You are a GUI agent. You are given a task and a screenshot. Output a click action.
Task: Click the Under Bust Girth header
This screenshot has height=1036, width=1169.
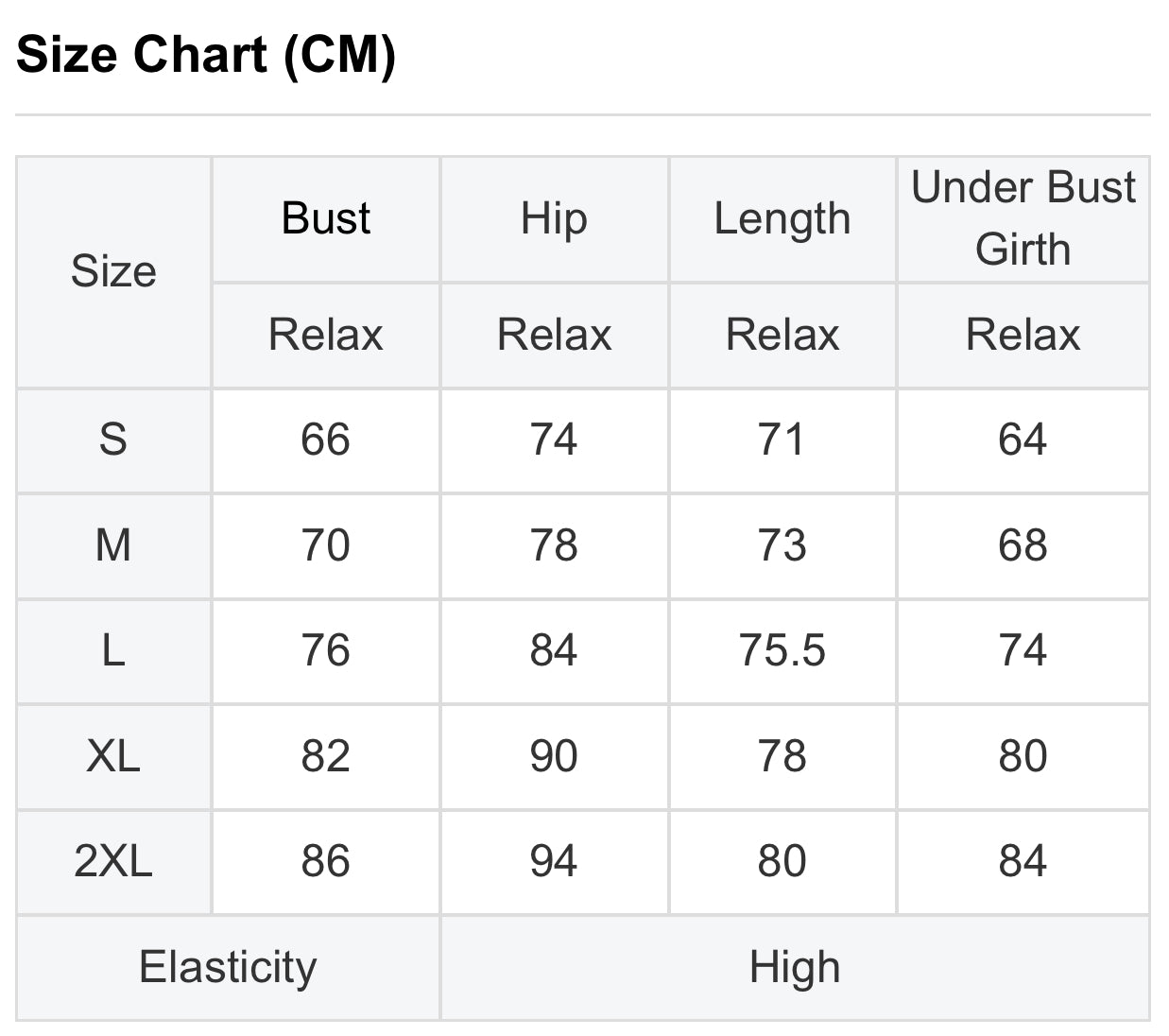[x=1023, y=218]
